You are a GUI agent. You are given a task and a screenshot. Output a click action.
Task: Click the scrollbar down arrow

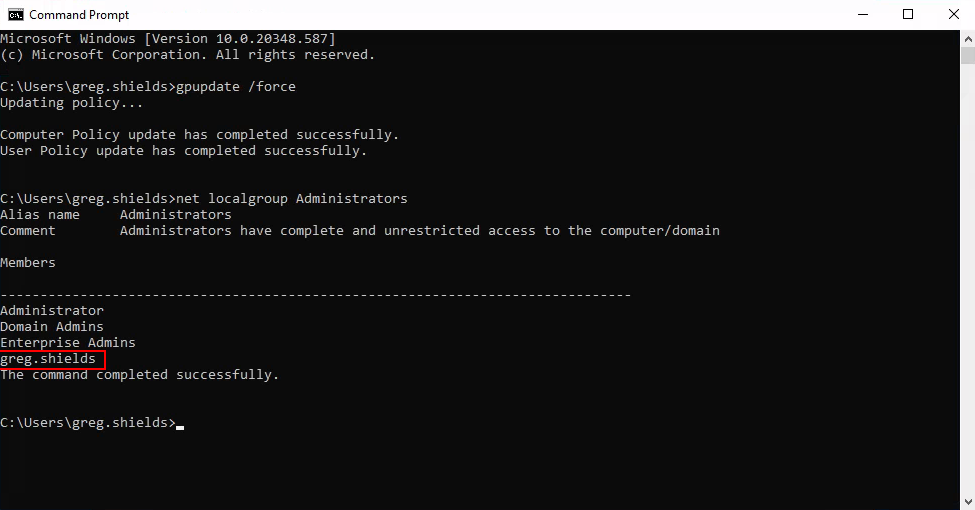967,501
